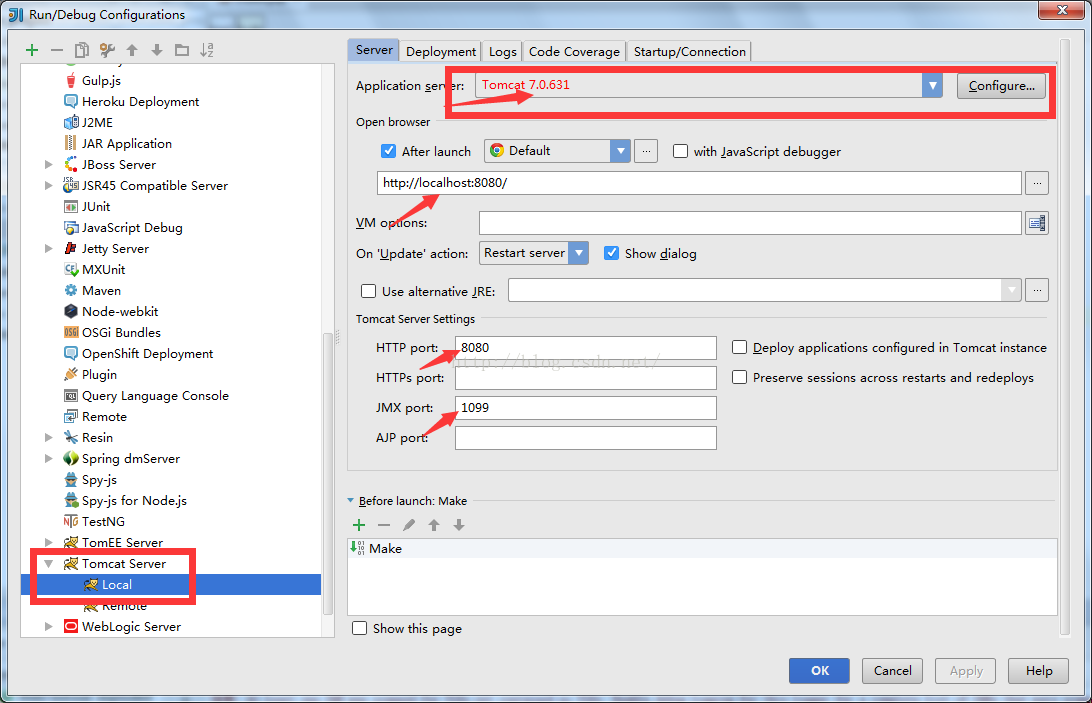Screen dimensions: 1092x703
Task: Move configuration down arrow in left toolbar
Action: tap(157, 50)
